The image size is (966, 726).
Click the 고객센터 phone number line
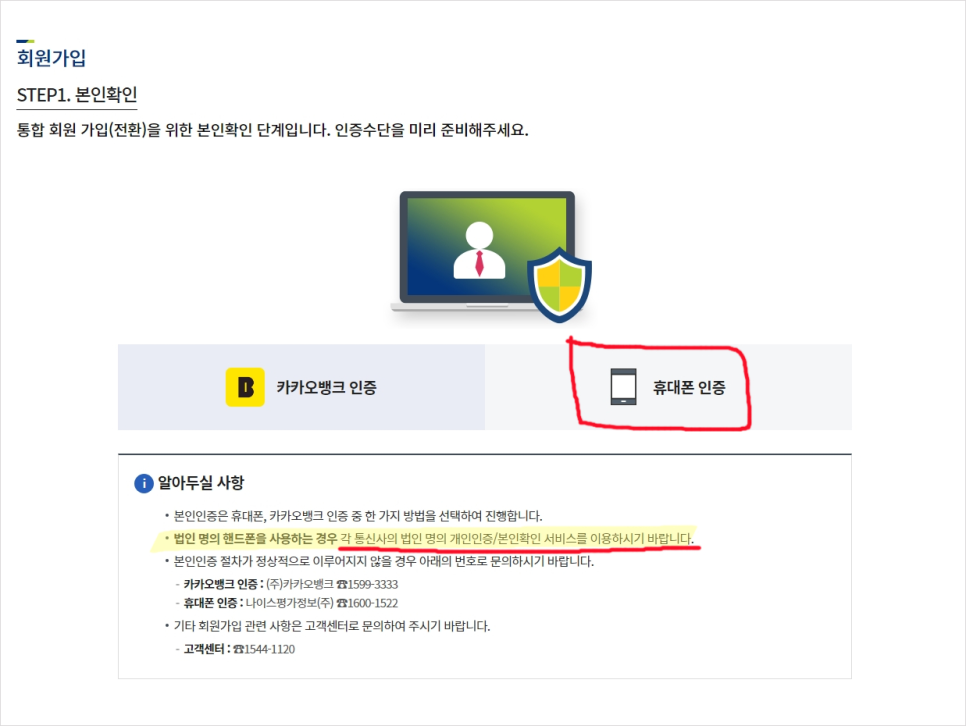tap(239, 650)
